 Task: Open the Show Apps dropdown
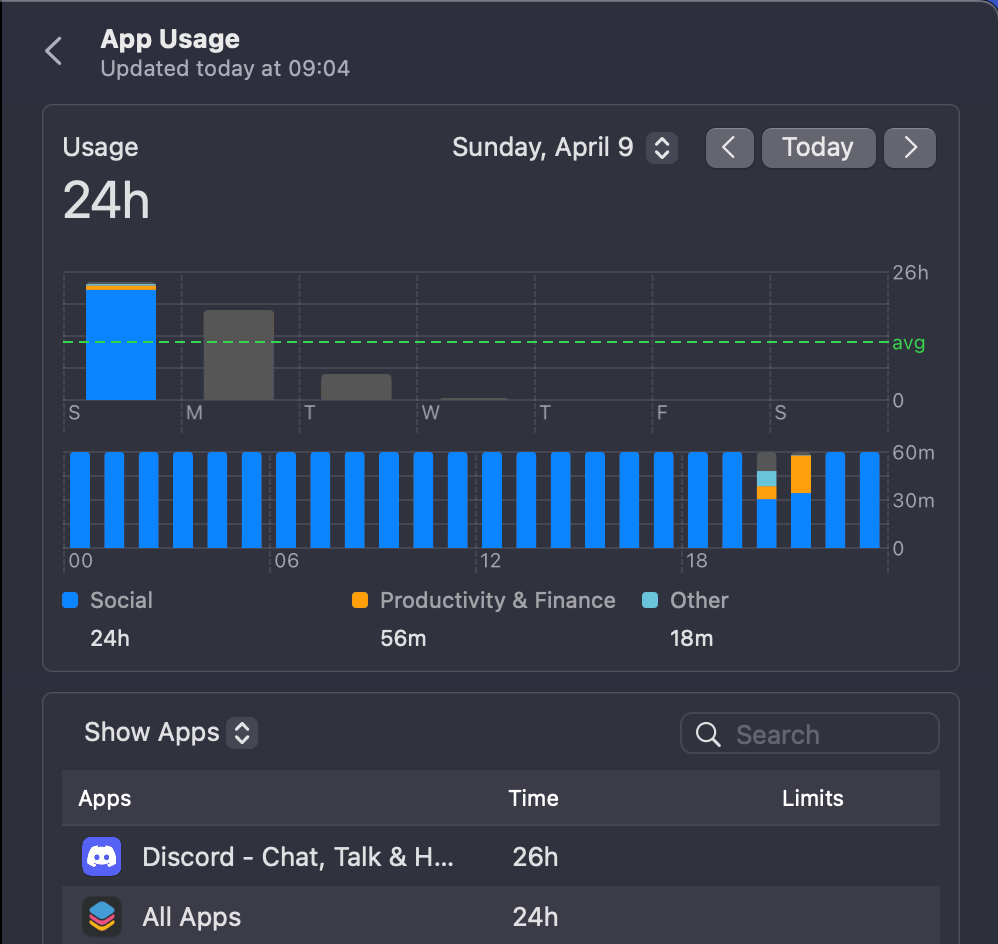tap(169, 732)
